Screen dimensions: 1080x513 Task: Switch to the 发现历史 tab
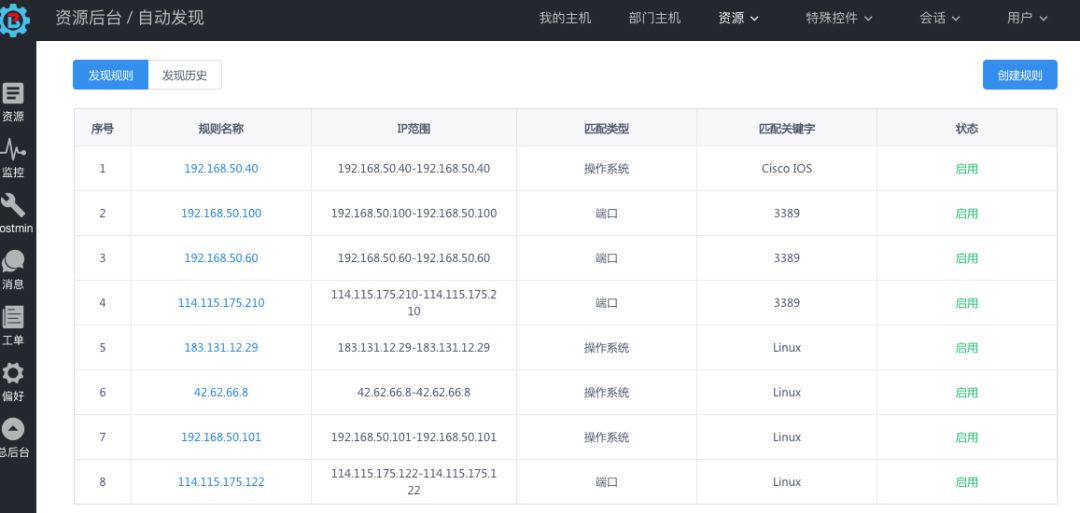click(185, 75)
